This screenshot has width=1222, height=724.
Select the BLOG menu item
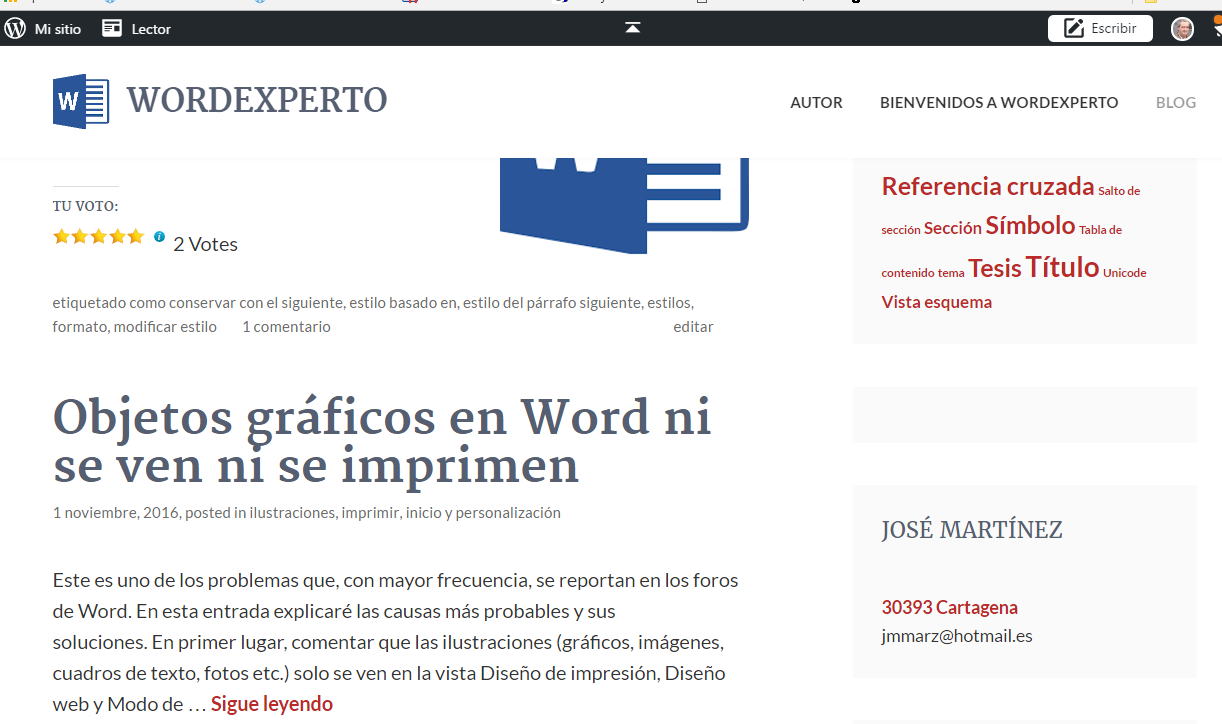pyautogui.click(x=1176, y=102)
